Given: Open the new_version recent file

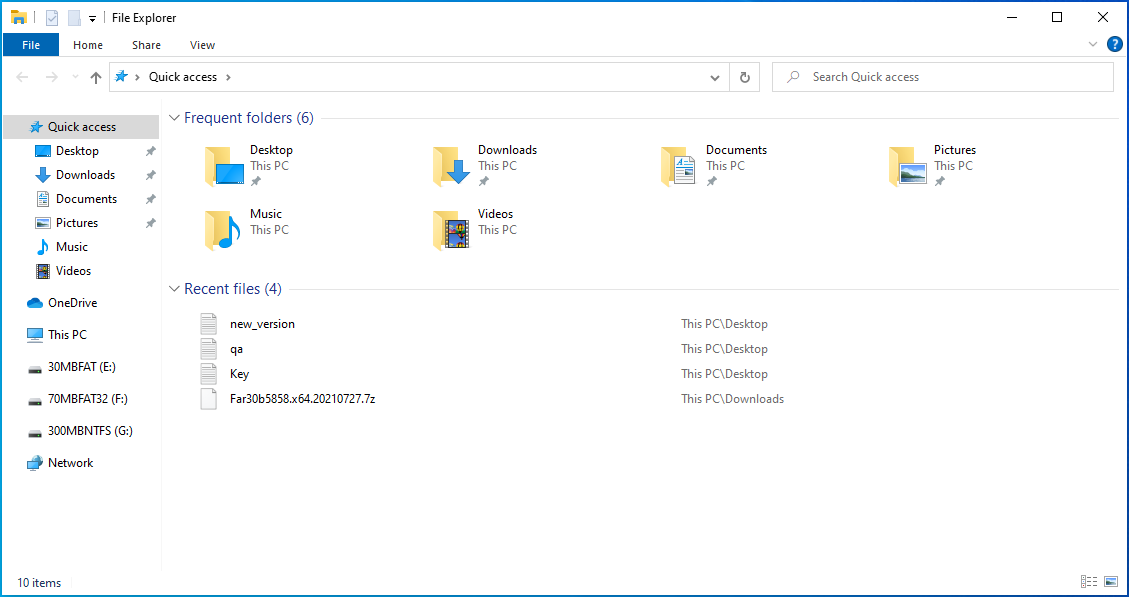Looking at the screenshot, I should pos(262,324).
